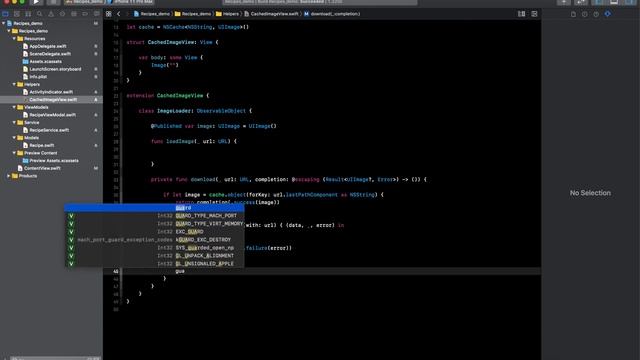
Task: Click 'func loadImage(_ url: URL)' line
Action: (193, 141)
